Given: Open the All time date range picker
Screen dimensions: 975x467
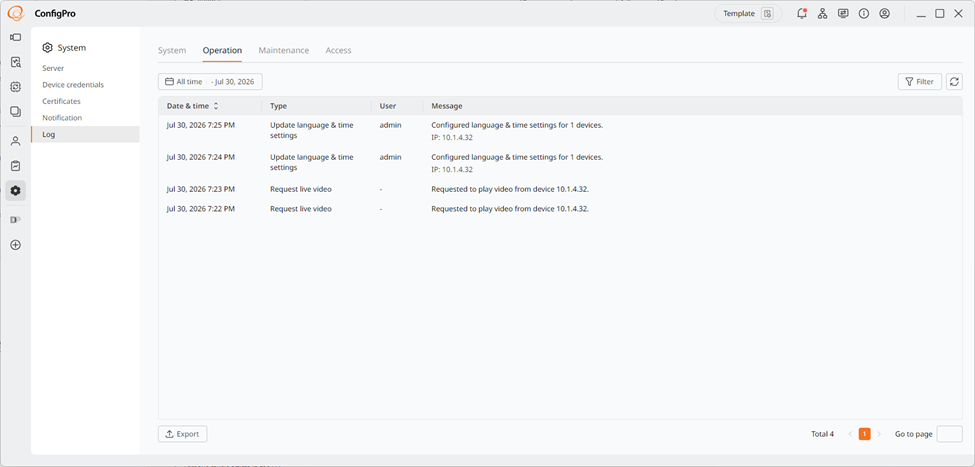Looking at the screenshot, I should pyautogui.click(x=210, y=81).
